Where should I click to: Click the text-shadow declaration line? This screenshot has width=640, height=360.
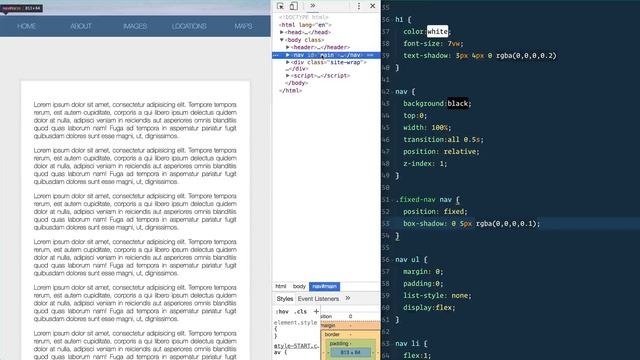(x=480, y=56)
